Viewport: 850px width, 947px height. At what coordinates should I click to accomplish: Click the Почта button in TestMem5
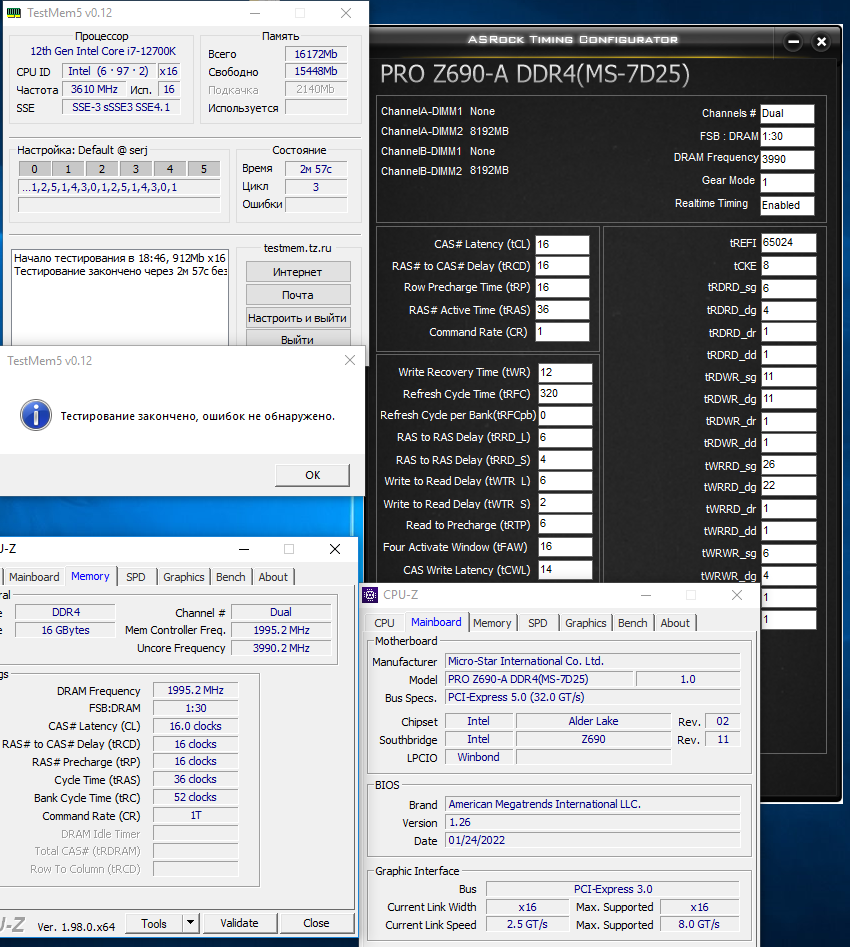[x=298, y=295]
